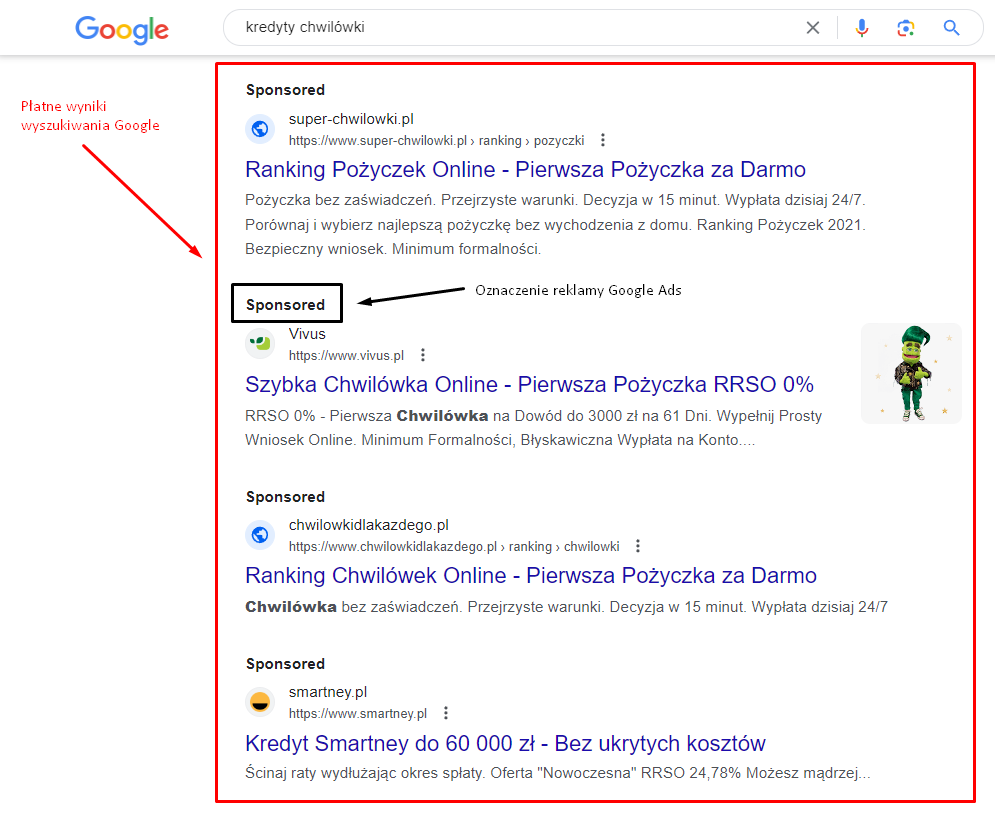Click the super-chwilowki.pl ranking pozyczki URL

point(437,141)
